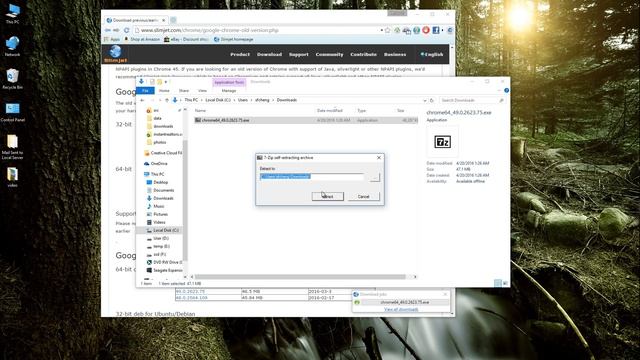
Task: Click the Explorer search magnifier icon
Action: click(x=501, y=100)
